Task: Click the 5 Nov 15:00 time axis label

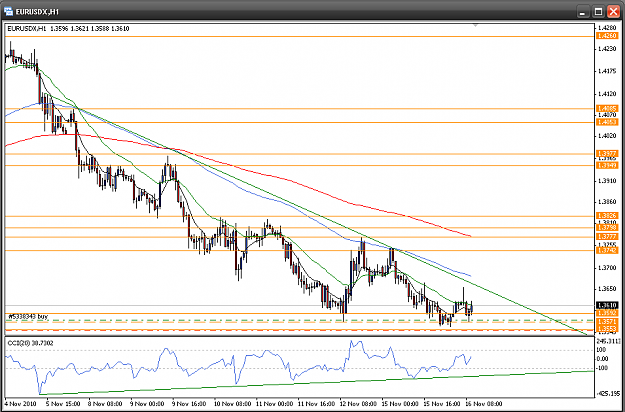Action: click(63, 403)
